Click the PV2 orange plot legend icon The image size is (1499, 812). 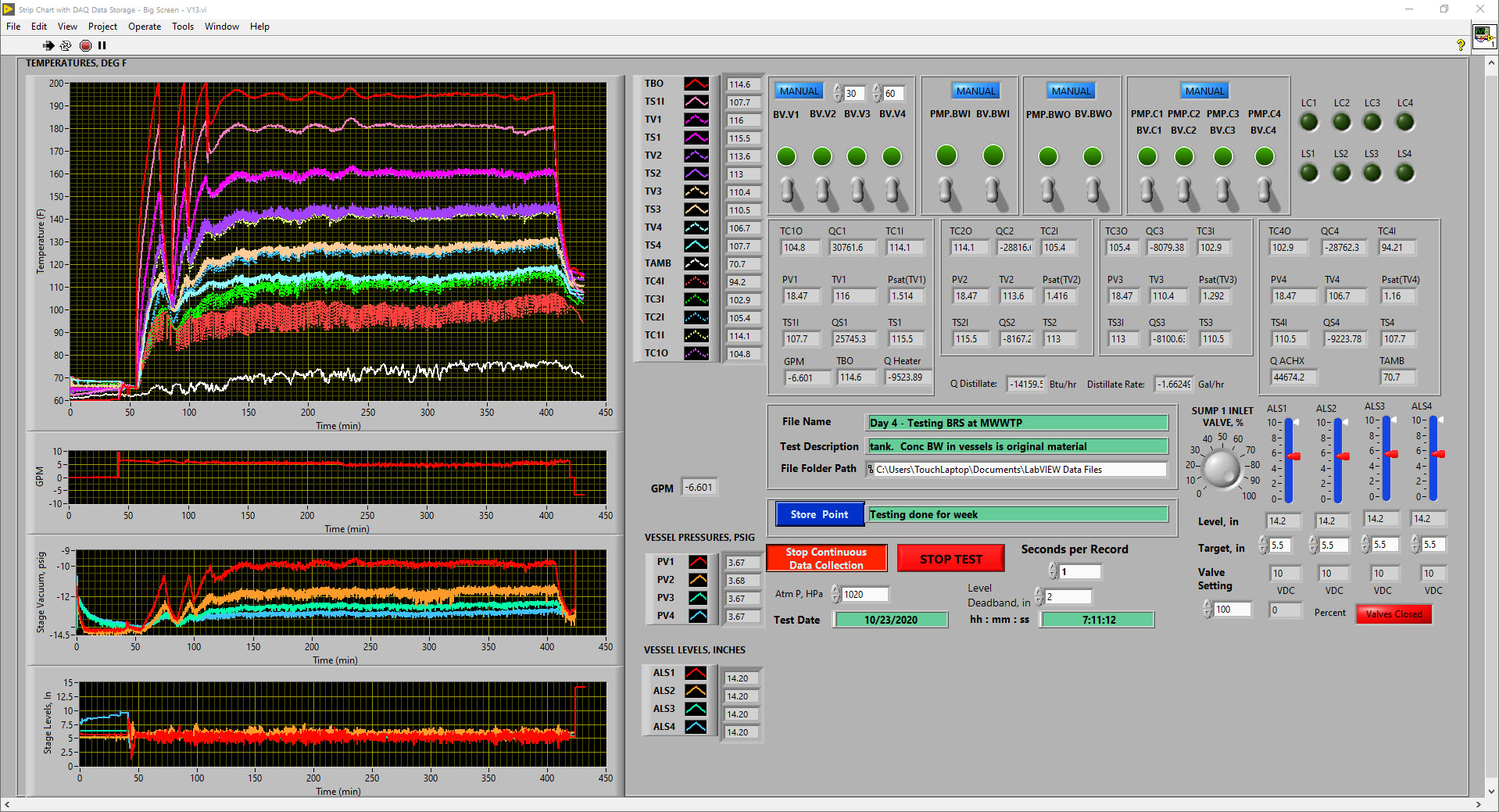click(698, 580)
